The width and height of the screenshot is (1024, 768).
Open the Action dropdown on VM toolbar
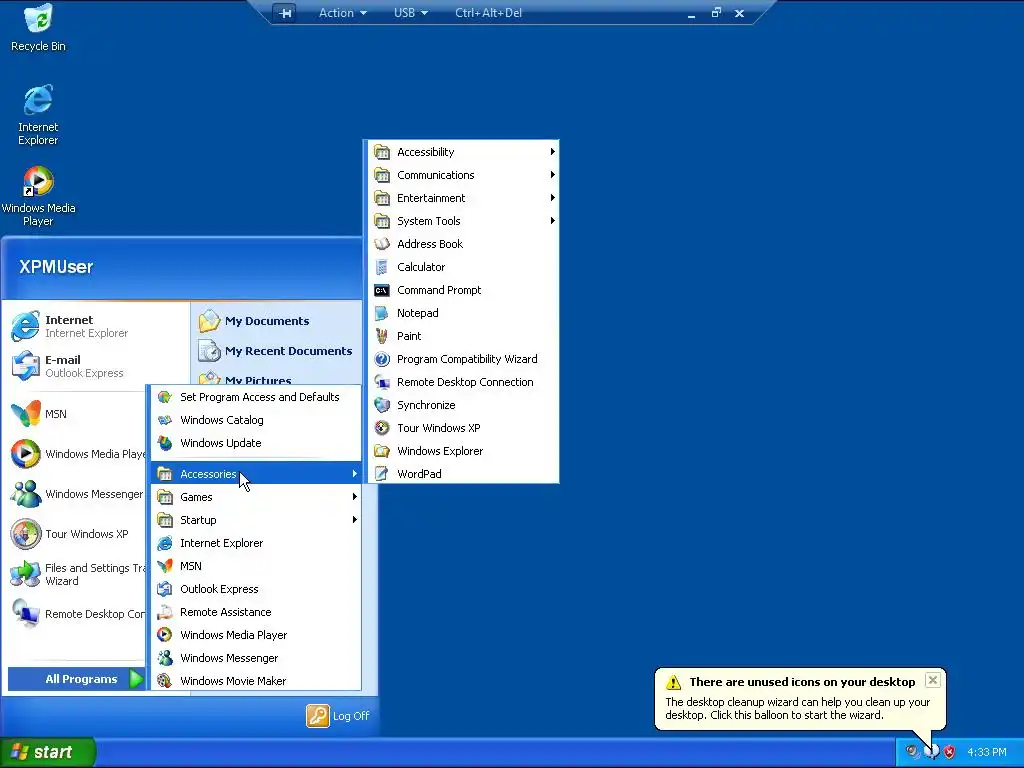click(x=343, y=13)
